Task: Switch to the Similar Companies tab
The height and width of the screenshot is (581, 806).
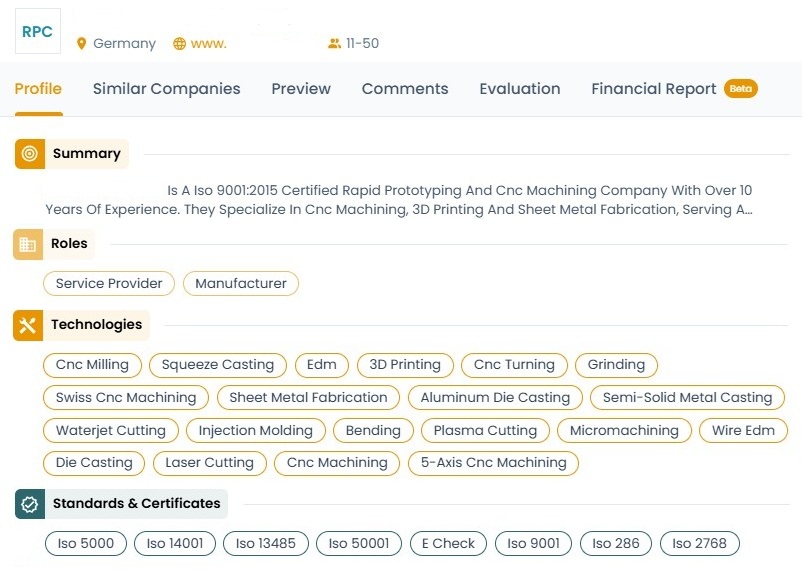Action: click(x=166, y=89)
